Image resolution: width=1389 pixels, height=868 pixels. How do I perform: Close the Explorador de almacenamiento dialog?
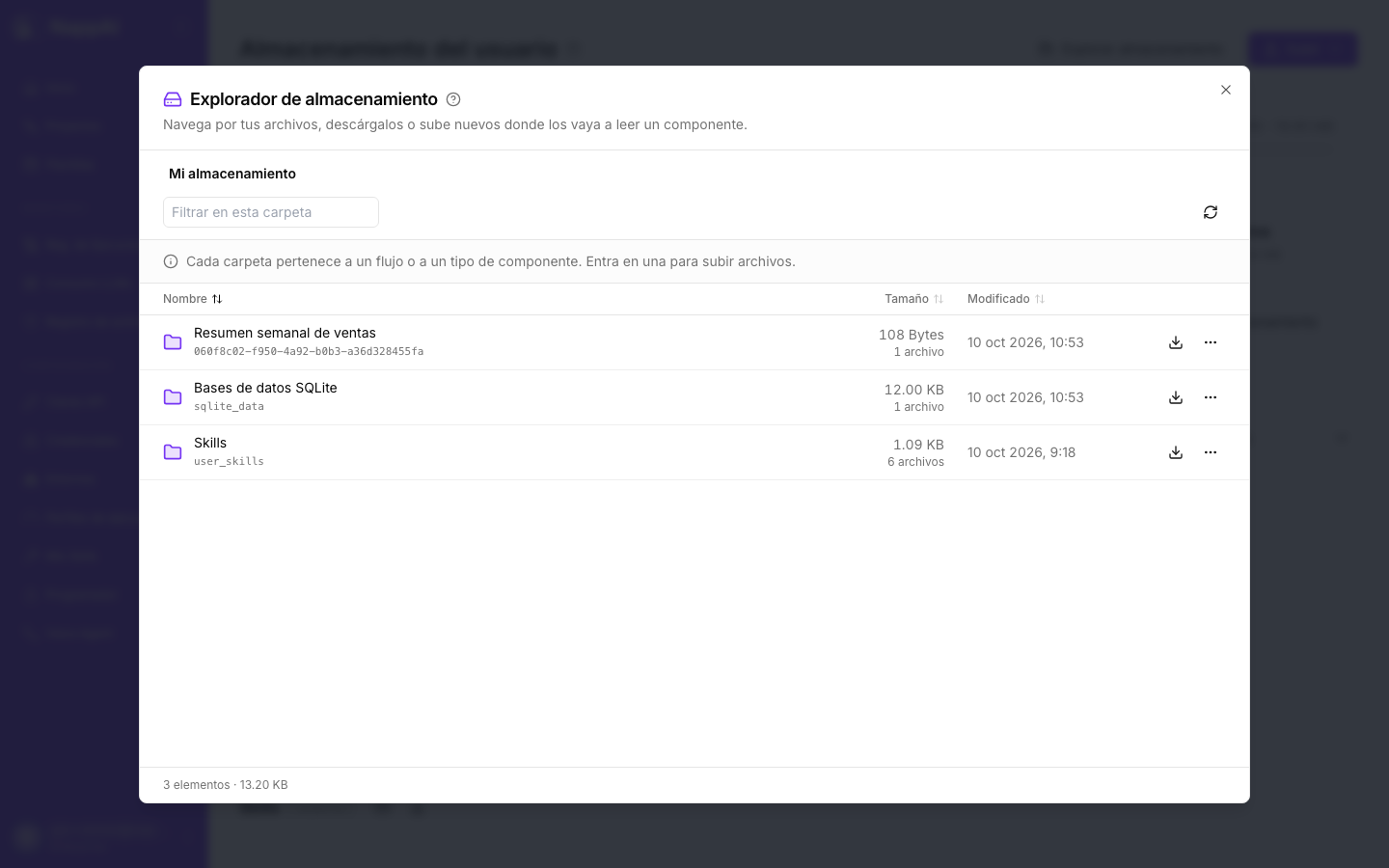(x=1226, y=90)
